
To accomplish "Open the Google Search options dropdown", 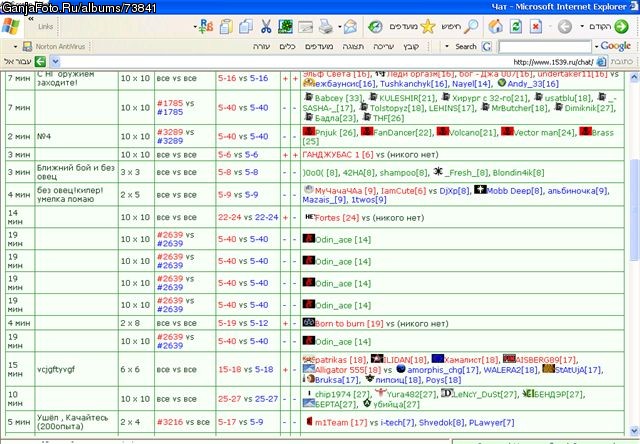I will coord(447,47).
